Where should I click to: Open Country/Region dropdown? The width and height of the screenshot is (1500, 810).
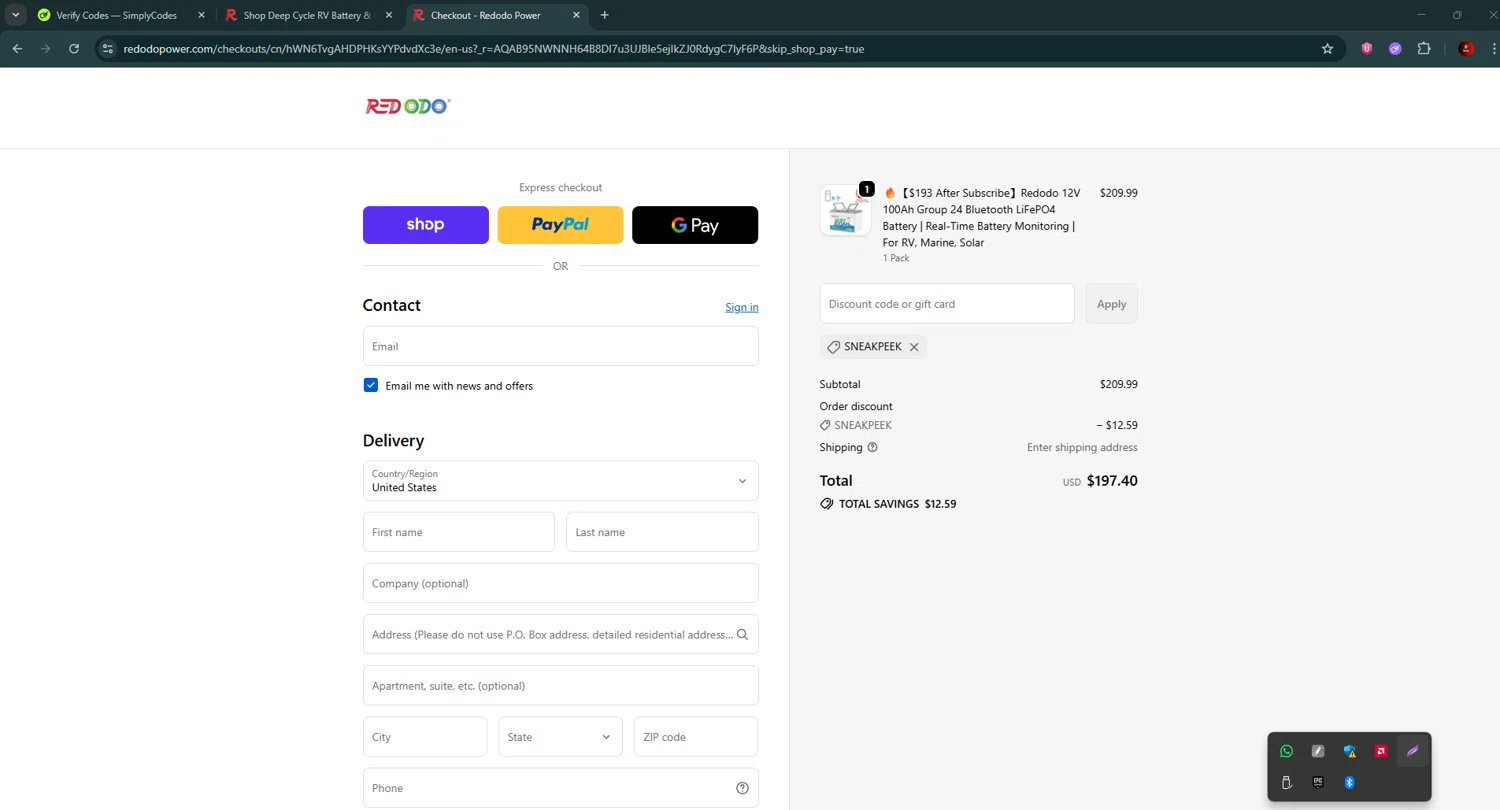(560, 481)
